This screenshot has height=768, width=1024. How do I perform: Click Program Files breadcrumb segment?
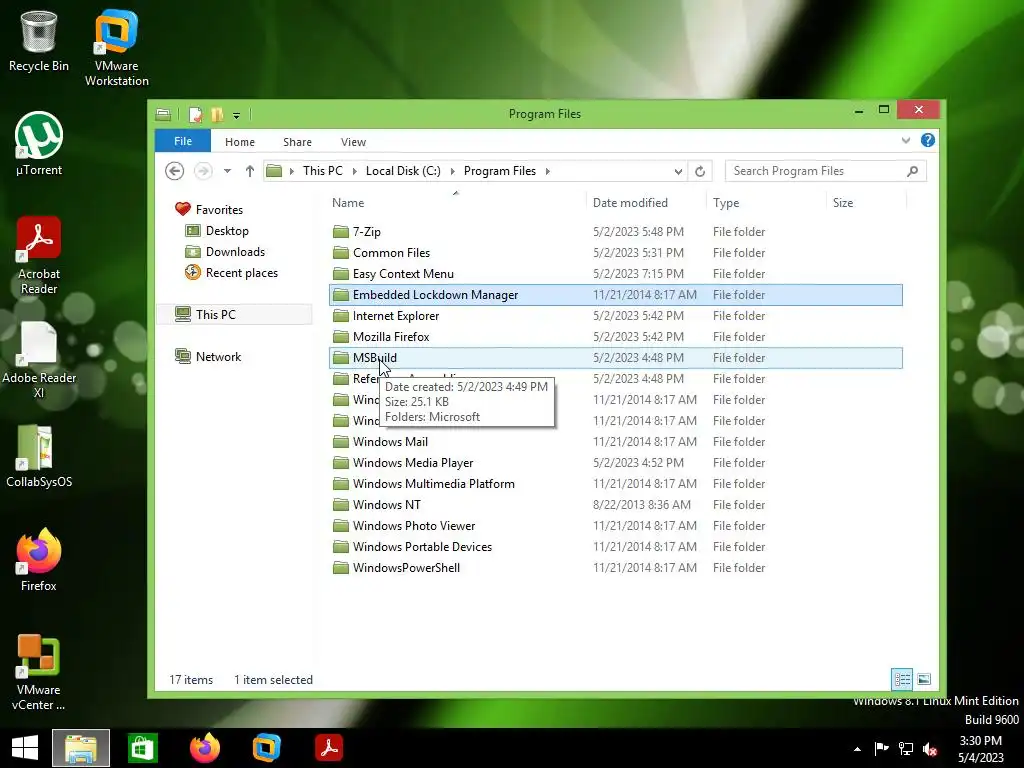(x=500, y=170)
